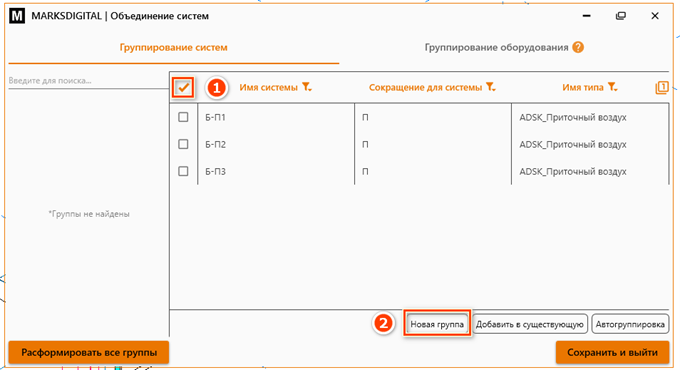Open filter for Сокращение для системы column
This screenshot has height=370, width=680.
point(490,87)
